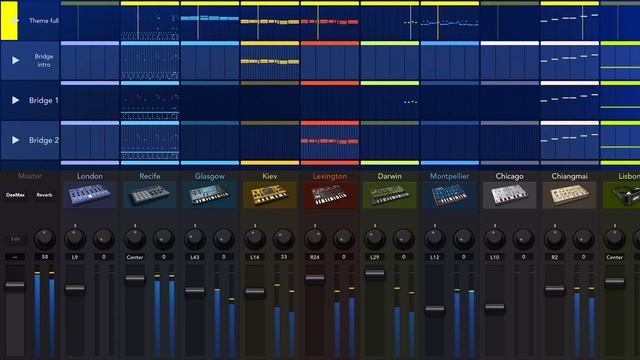Viewport: 640px width, 360px height.
Task: Click the Lexington volume fader handle
Action: point(315,278)
